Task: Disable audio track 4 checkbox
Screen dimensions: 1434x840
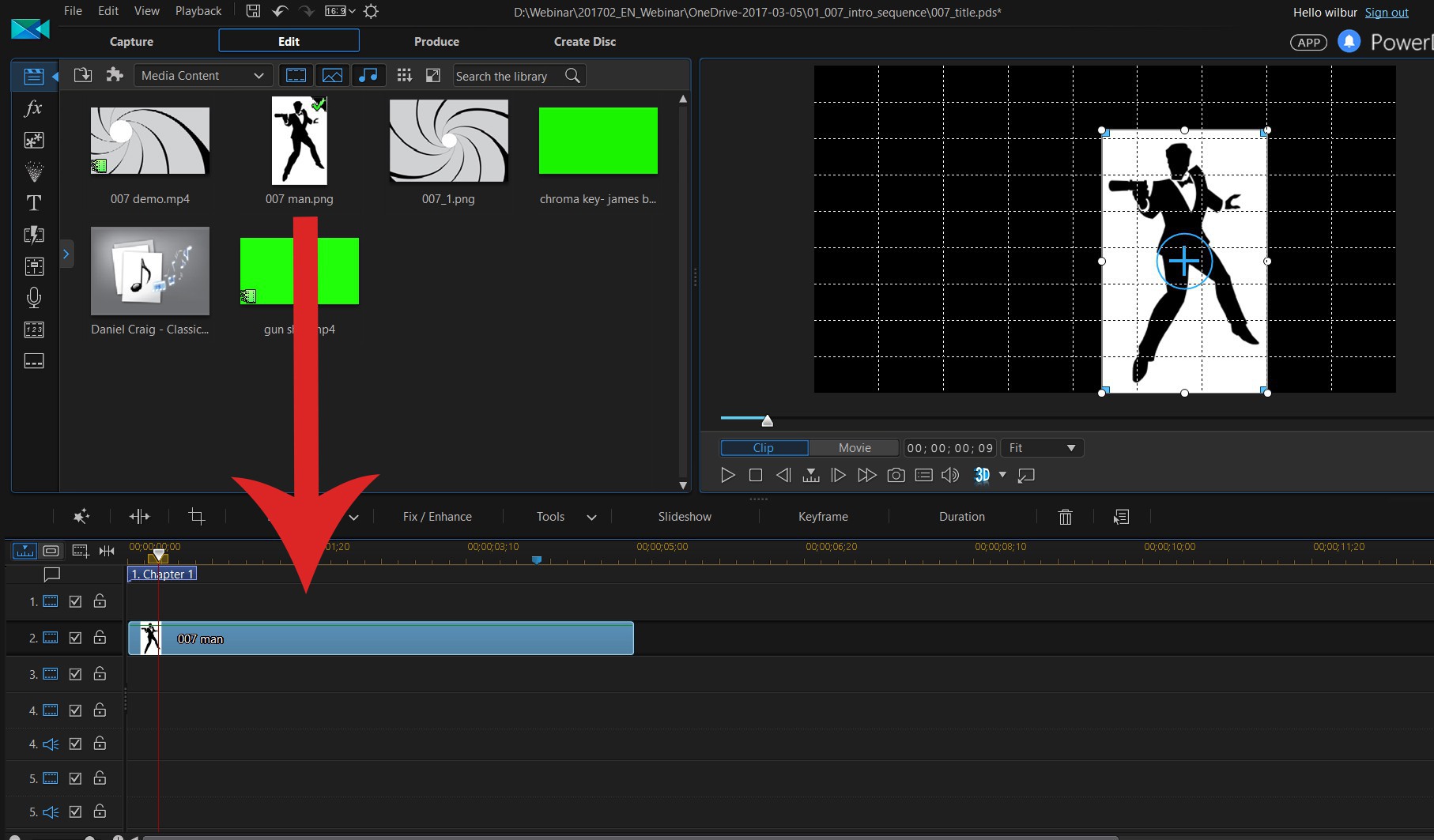Action: click(75, 744)
